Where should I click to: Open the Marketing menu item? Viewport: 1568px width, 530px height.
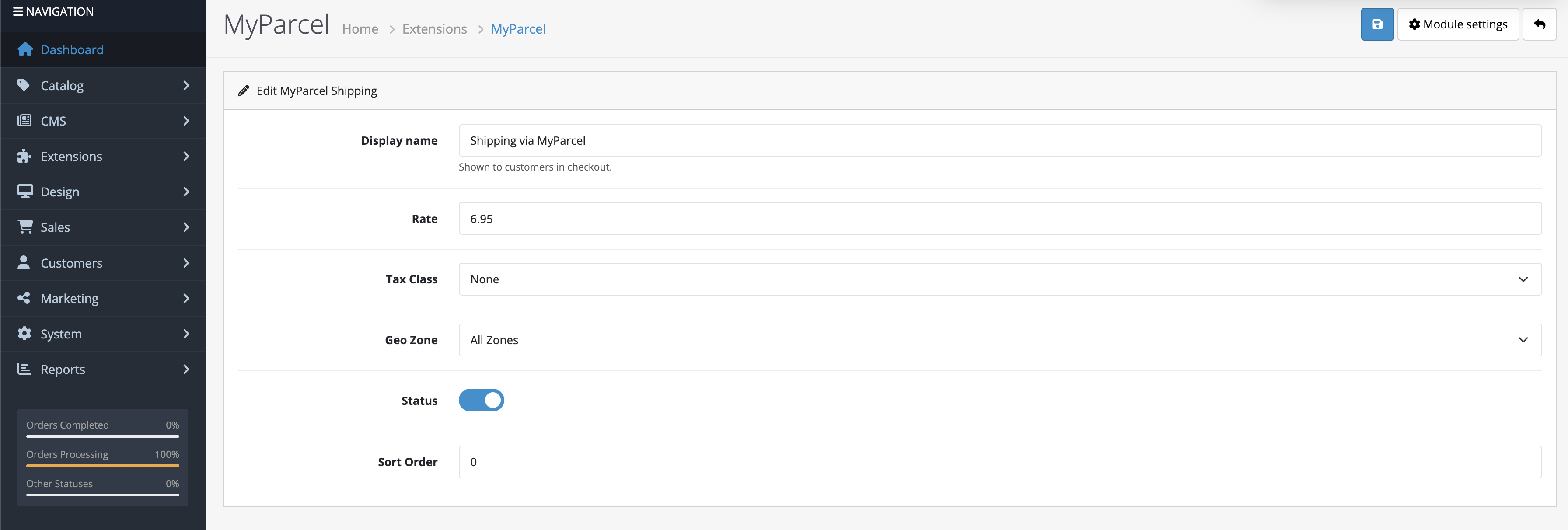pos(103,297)
